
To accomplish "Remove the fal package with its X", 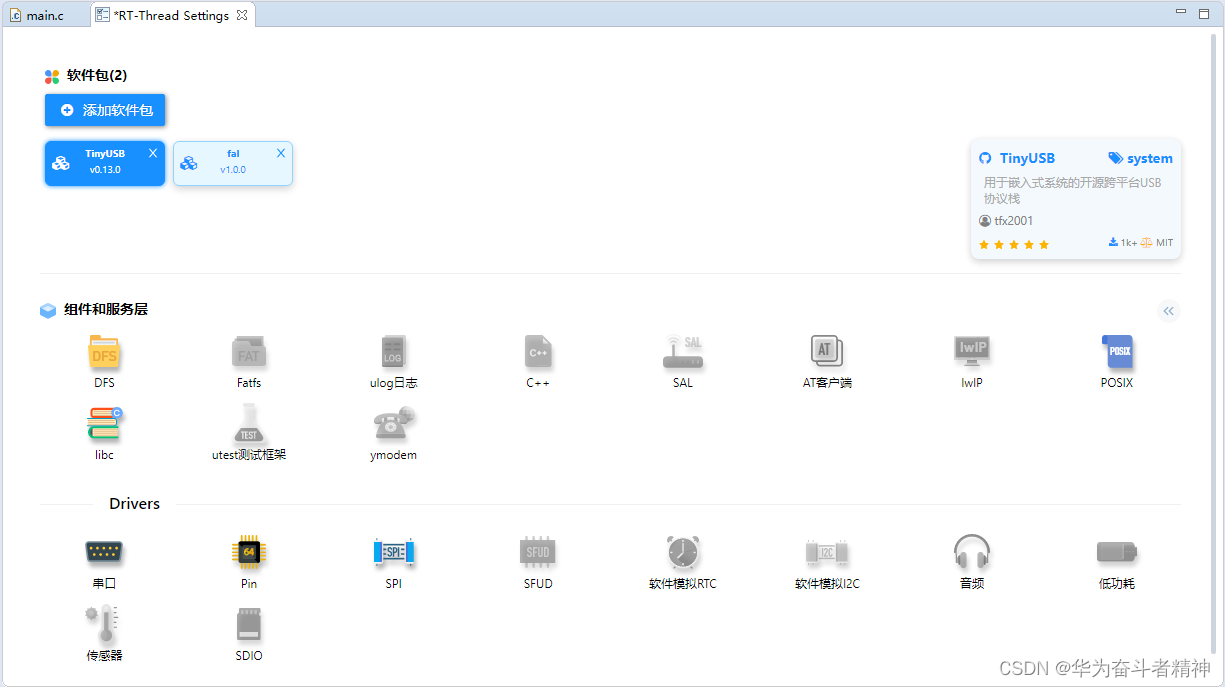I will click(279, 152).
